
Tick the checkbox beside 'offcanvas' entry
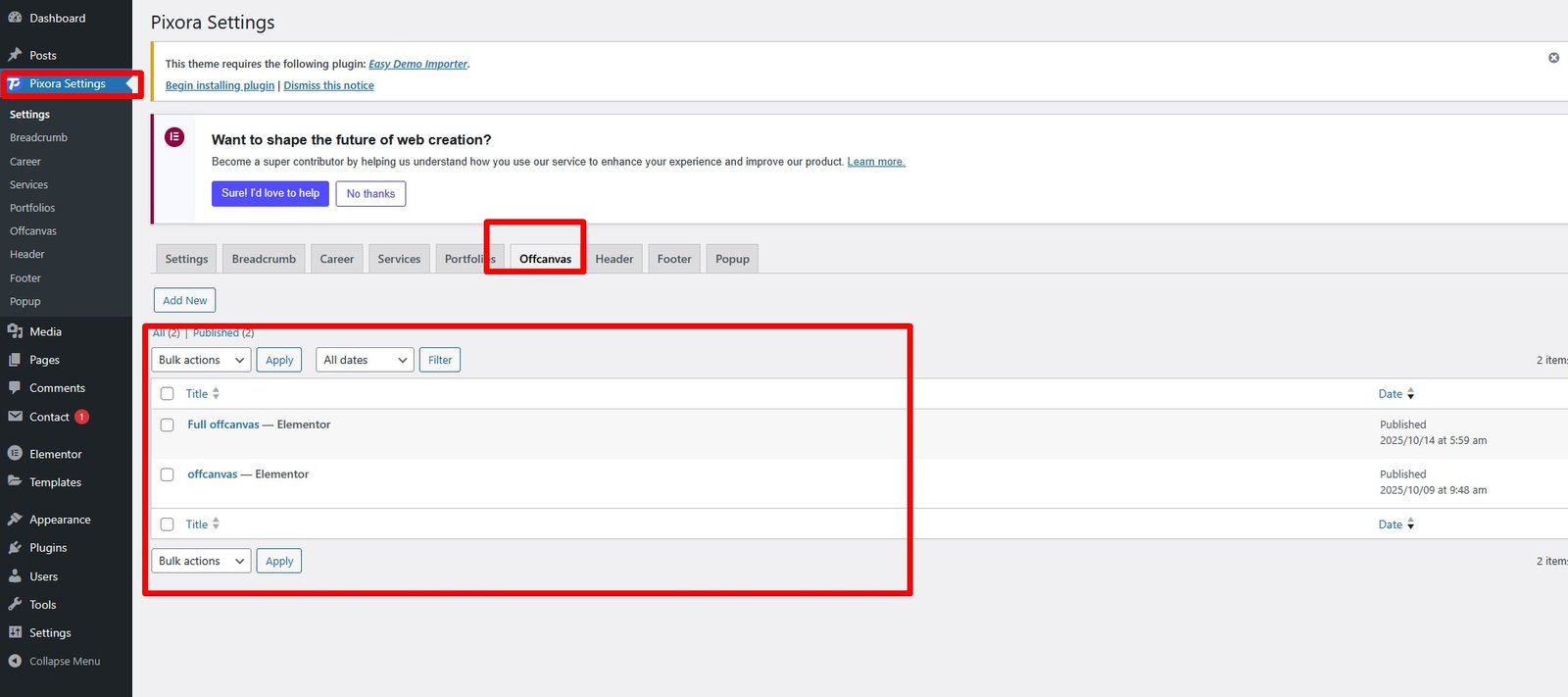[168, 474]
